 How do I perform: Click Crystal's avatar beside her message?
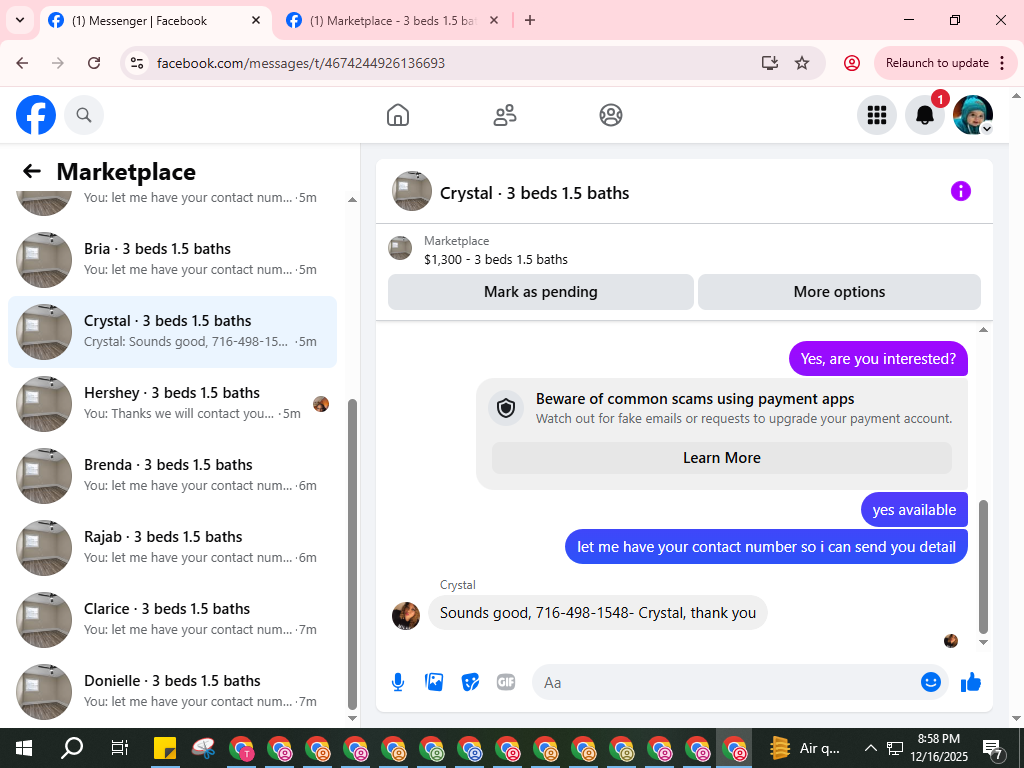[x=406, y=616]
